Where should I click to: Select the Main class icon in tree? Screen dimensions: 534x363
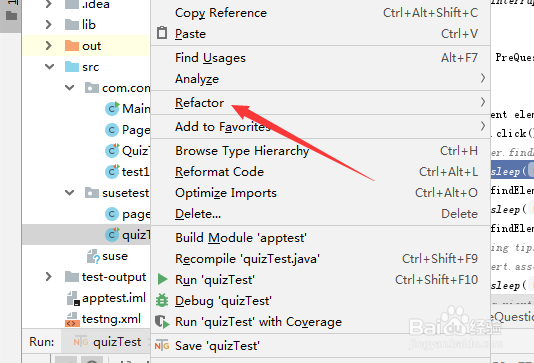pos(112,109)
